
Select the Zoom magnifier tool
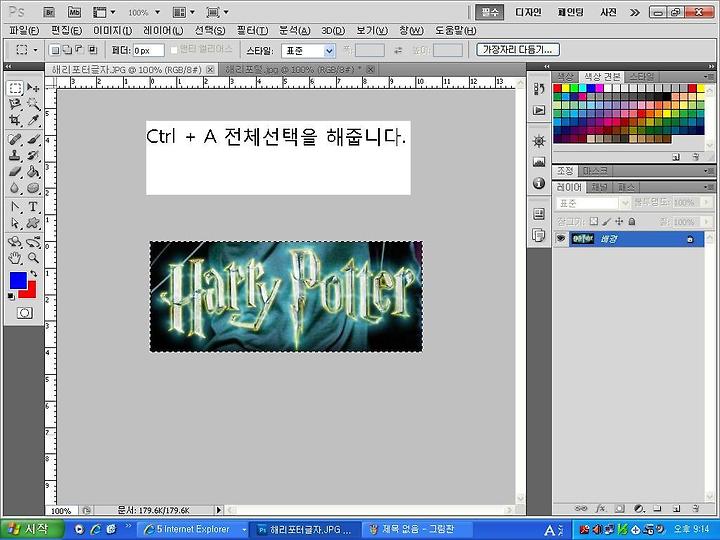pos(33,258)
